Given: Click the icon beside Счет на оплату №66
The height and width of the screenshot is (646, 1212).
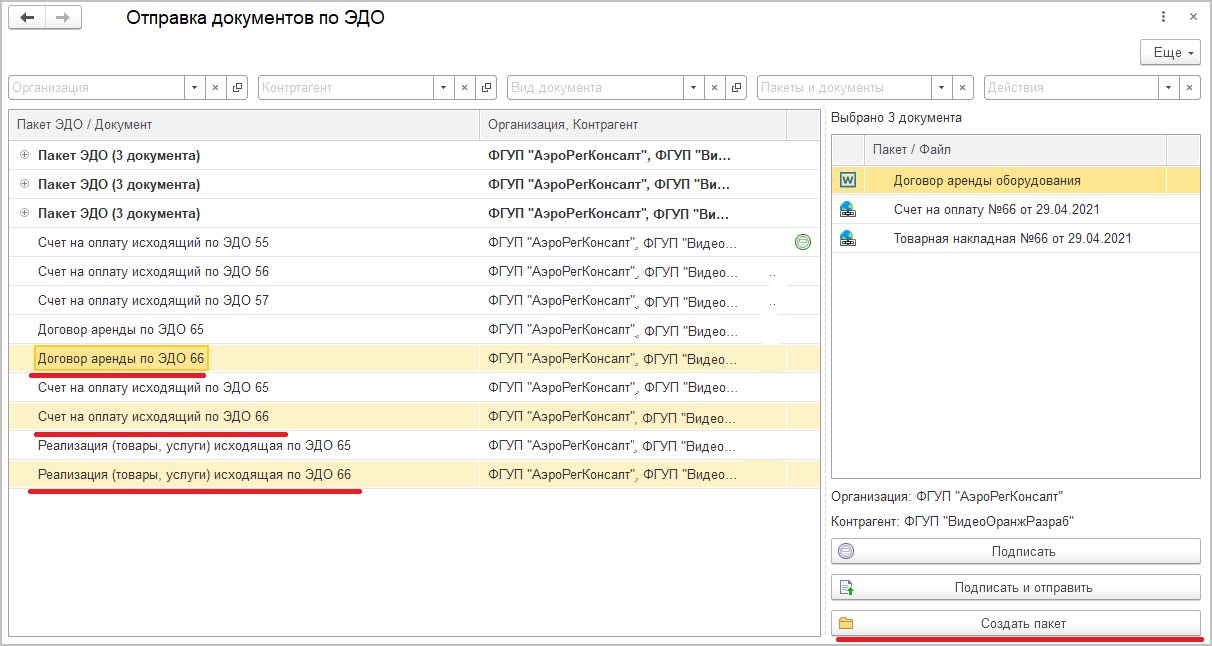Looking at the screenshot, I should tap(848, 209).
